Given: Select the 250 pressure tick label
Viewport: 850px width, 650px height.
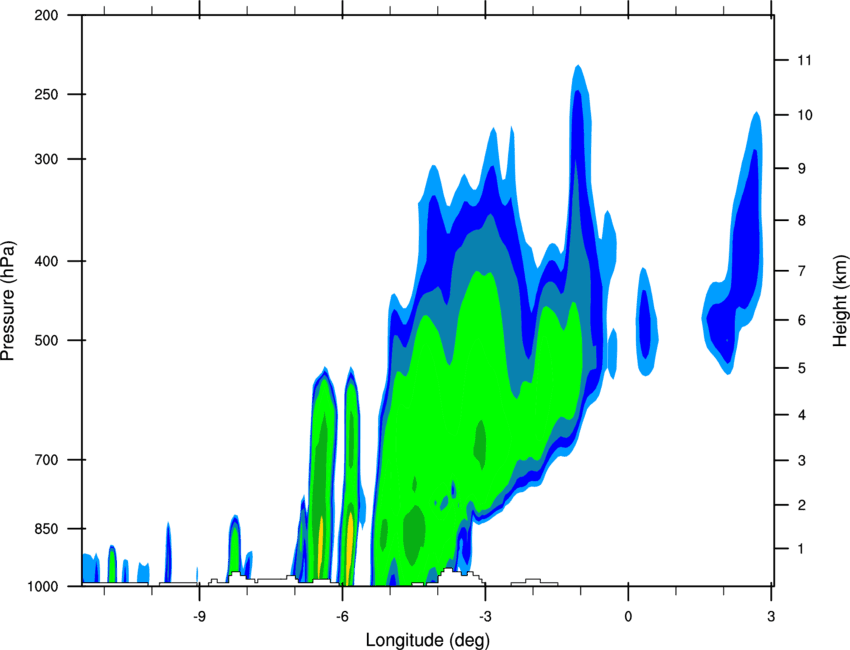Looking at the screenshot, I should click(46, 94).
